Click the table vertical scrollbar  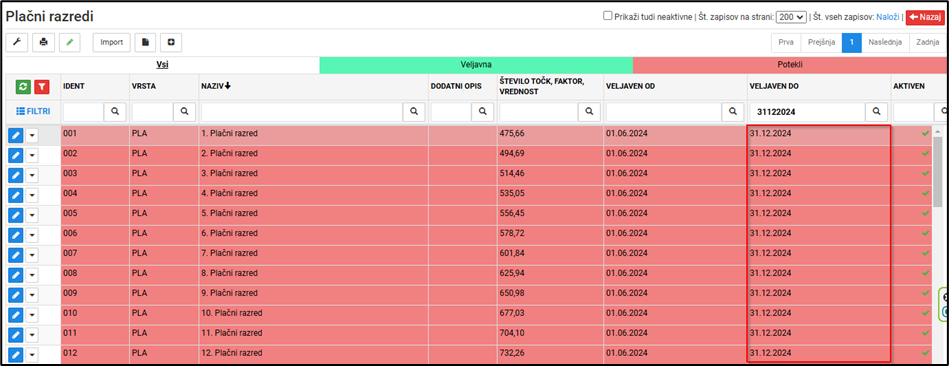coord(938,172)
